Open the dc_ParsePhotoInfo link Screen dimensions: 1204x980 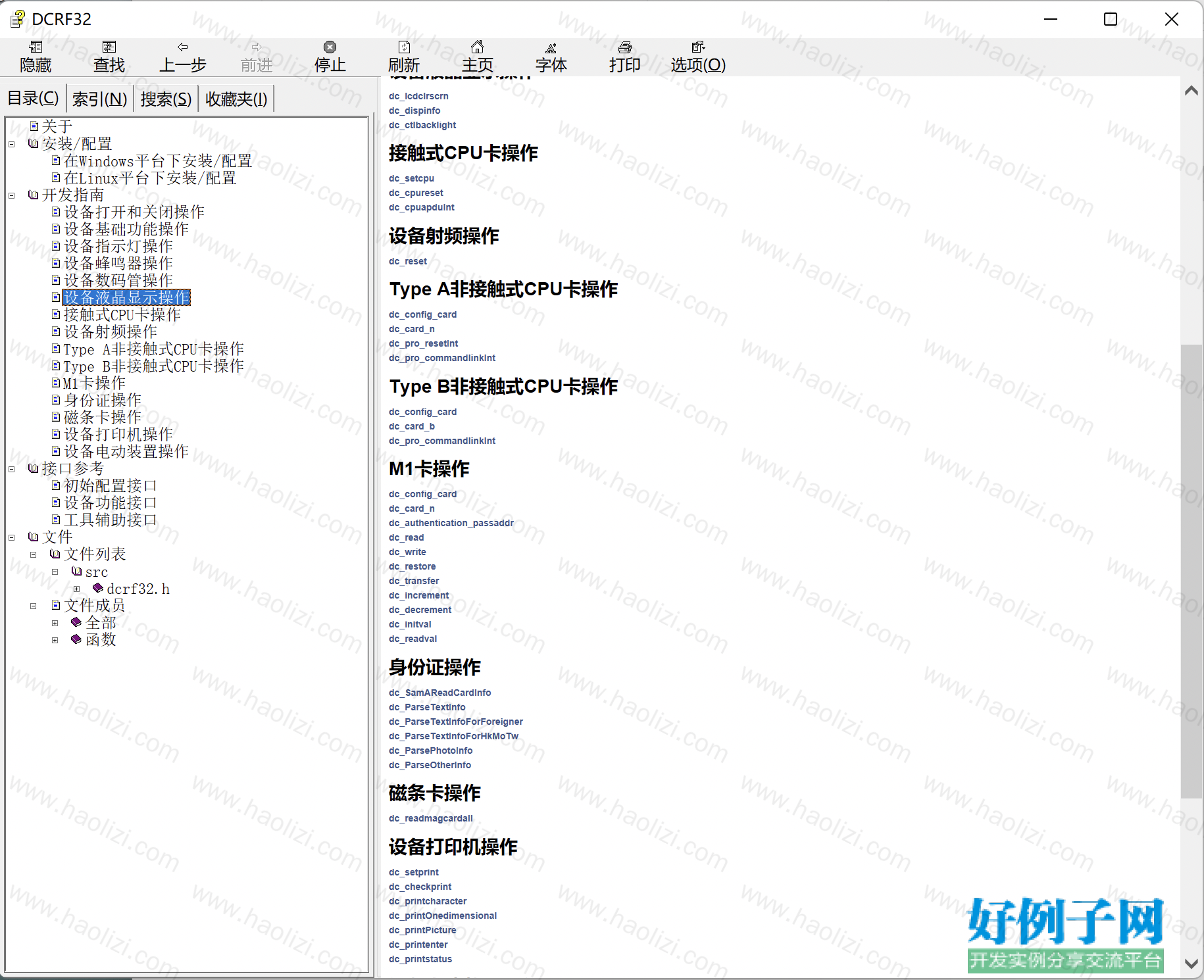tap(430, 750)
